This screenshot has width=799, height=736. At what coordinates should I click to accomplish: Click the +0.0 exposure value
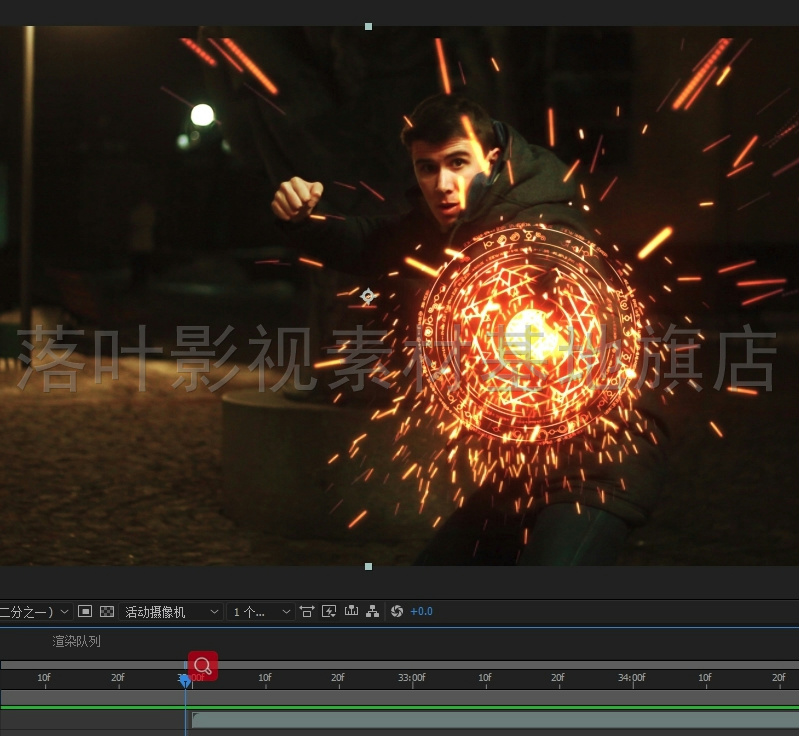(x=421, y=612)
